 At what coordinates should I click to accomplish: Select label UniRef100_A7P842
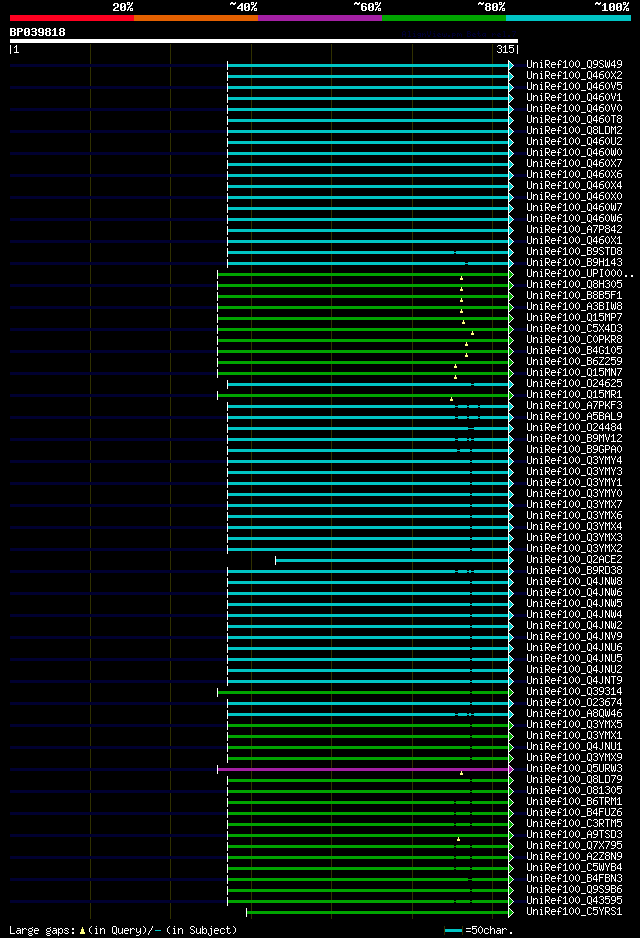tap(574, 229)
